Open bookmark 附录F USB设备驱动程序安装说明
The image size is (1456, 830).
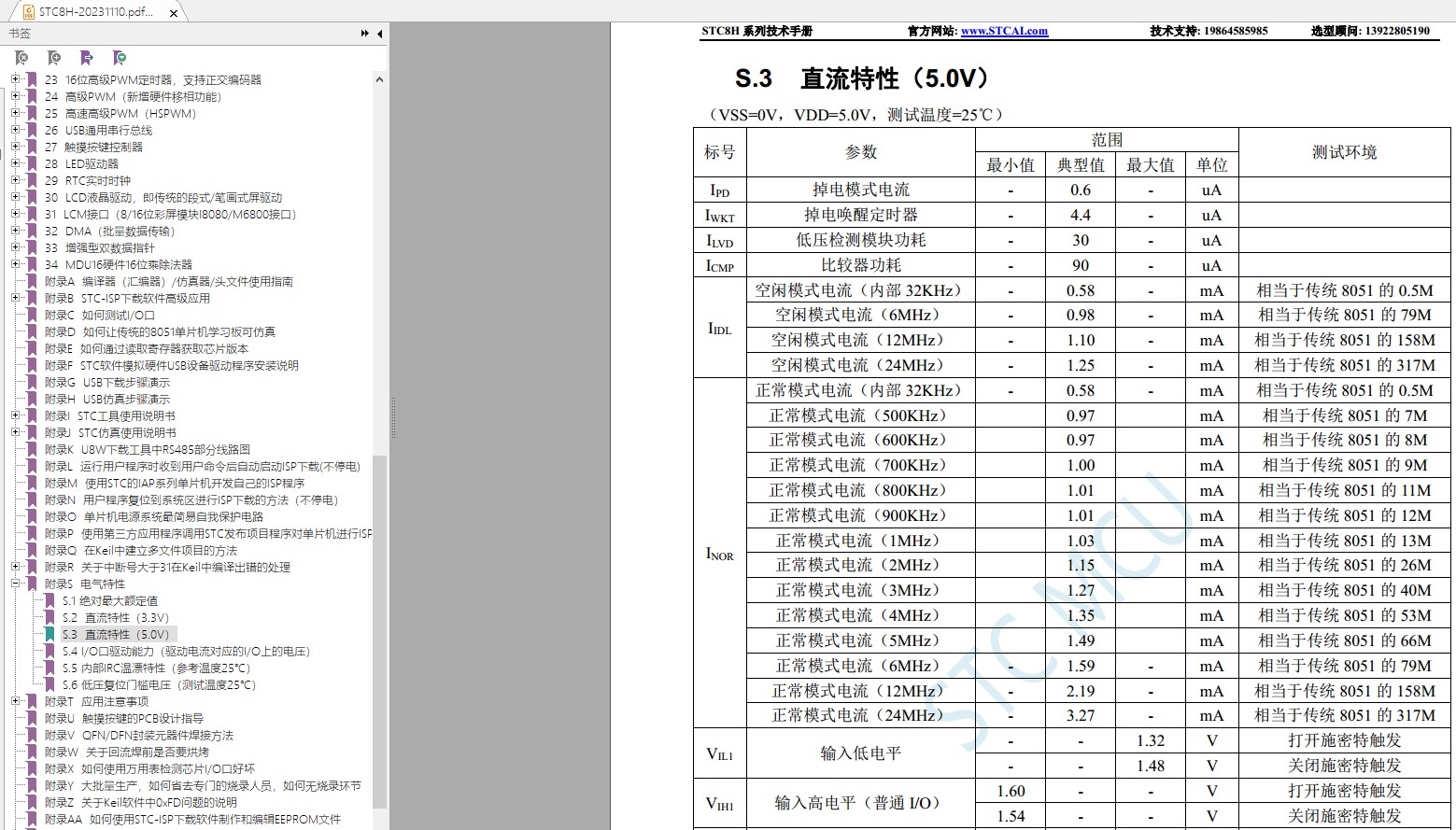(x=172, y=365)
